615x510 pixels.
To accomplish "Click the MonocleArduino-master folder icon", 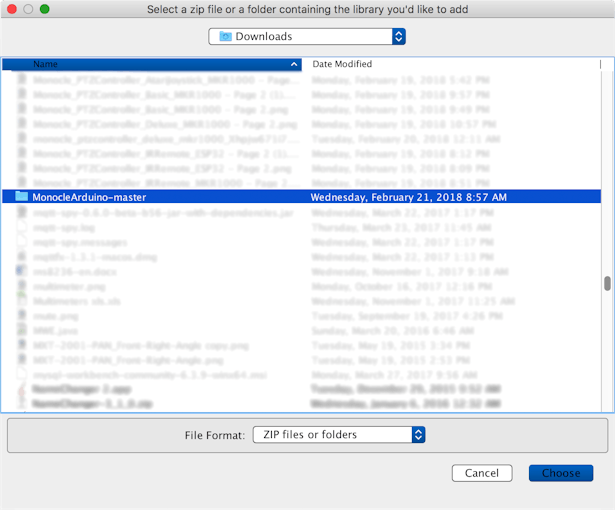I will point(22,196).
